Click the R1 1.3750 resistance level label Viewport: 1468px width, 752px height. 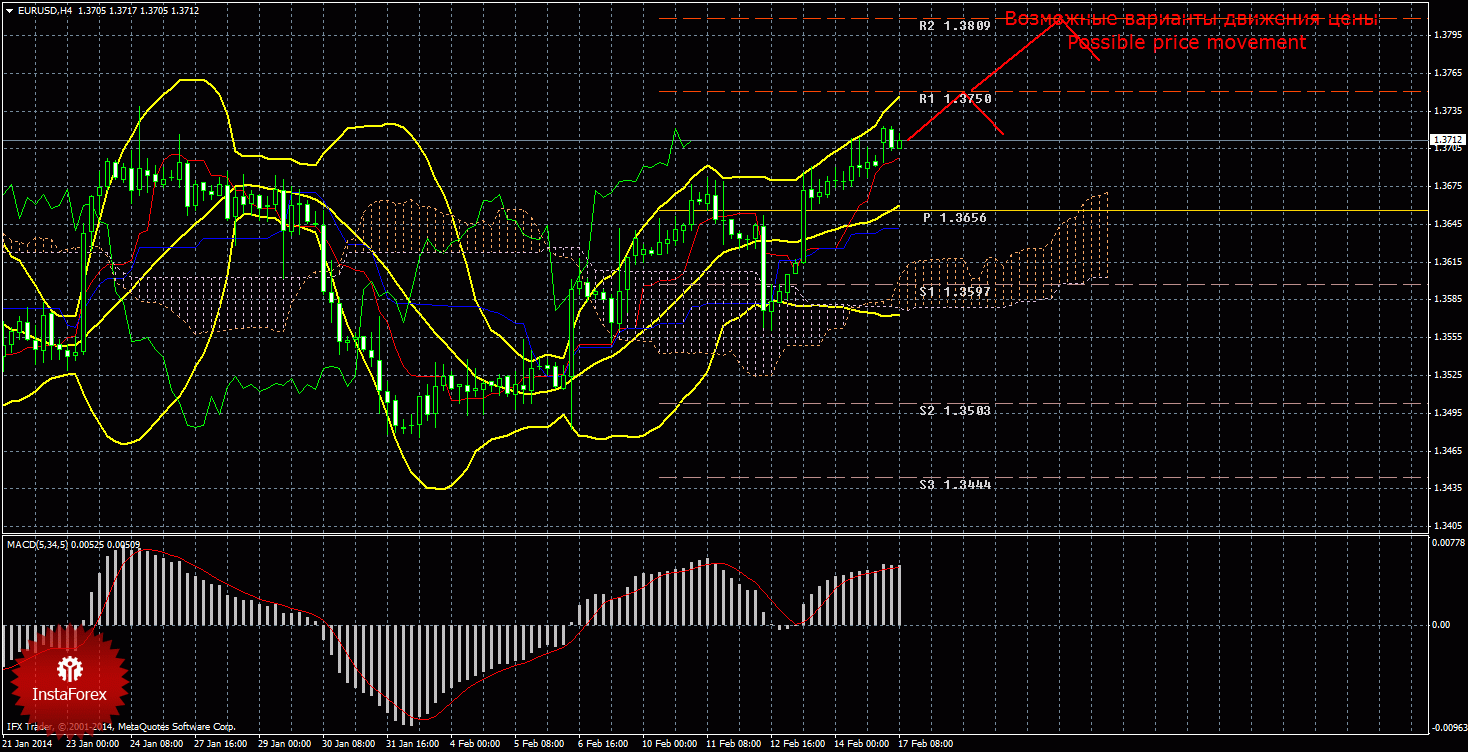point(955,99)
